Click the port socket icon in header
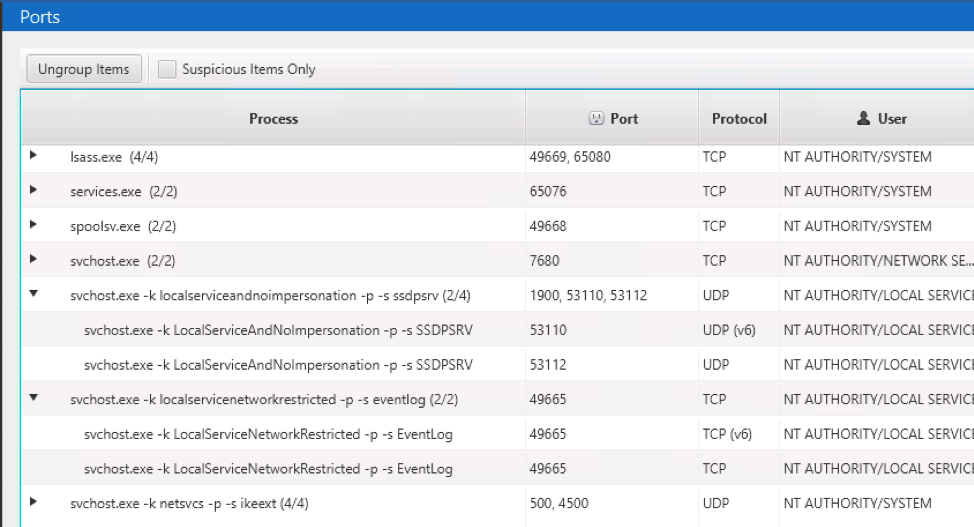The width and height of the screenshot is (974, 527). click(596, 118)
